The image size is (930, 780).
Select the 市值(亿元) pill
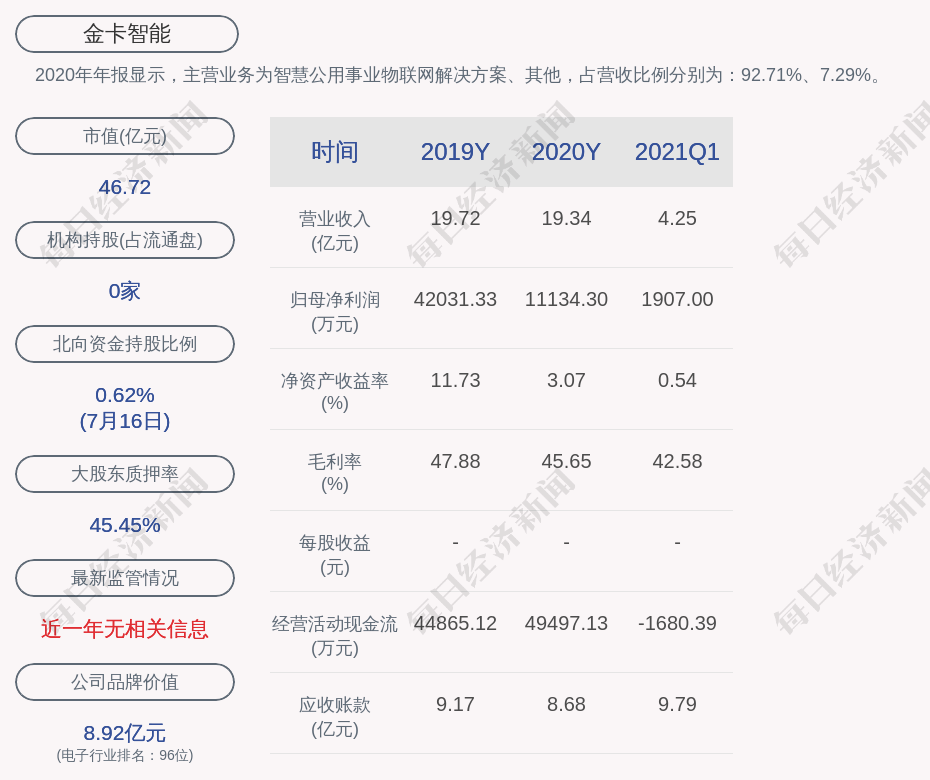click(x=124, y=136)
